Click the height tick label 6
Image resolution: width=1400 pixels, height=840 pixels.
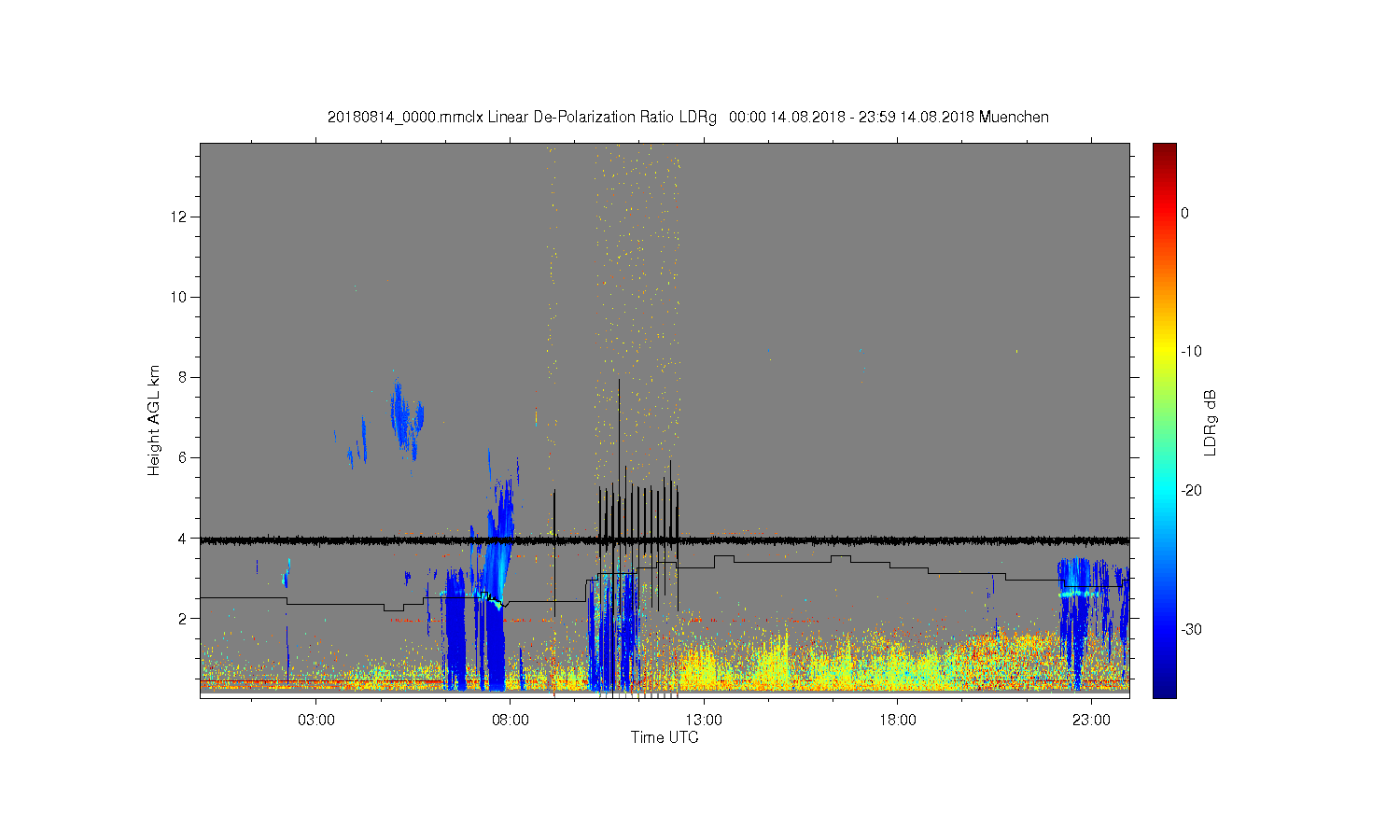point(184,457)
